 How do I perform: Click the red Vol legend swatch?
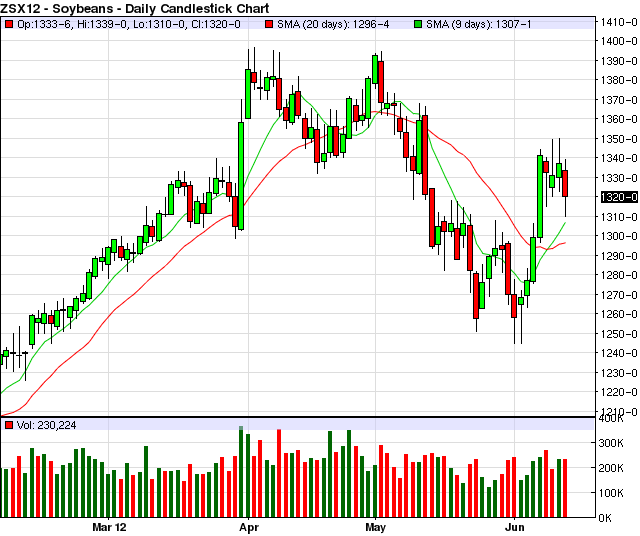(9, 425)
